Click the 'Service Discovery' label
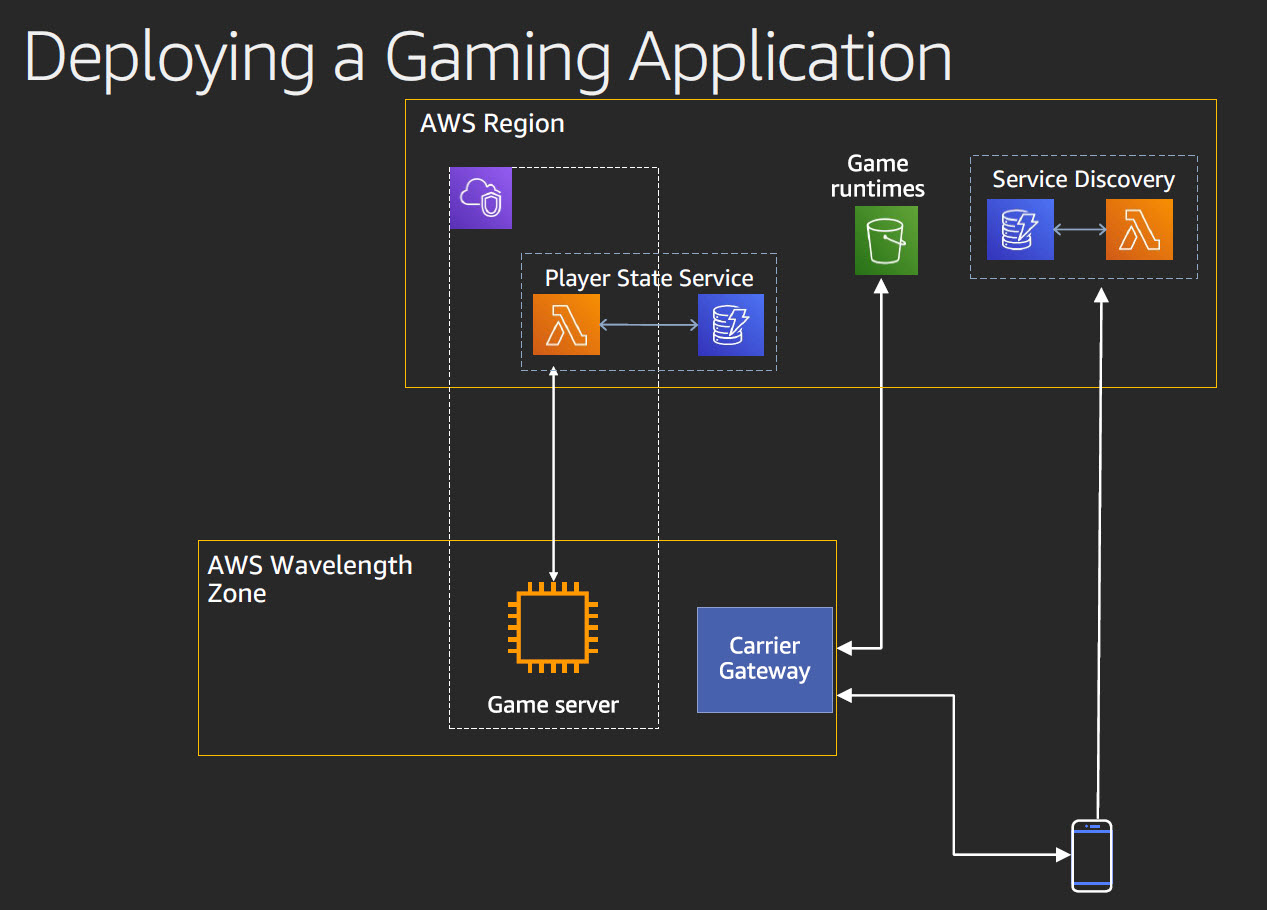Screen dimensions: 1267x910 click(1083, 180)
